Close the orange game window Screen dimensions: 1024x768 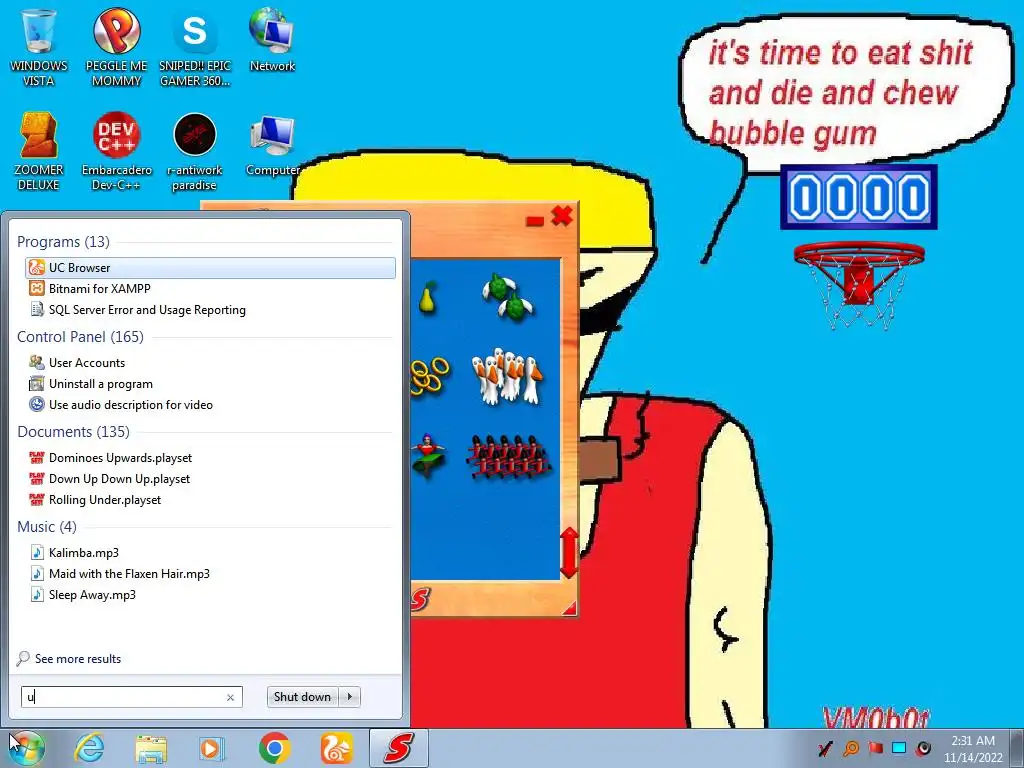pos(562,216)
